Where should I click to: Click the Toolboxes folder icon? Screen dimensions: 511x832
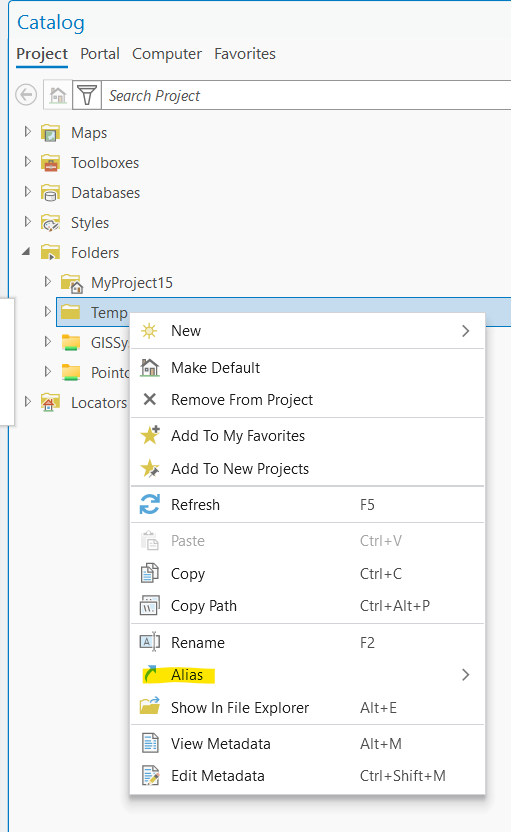click(x=50, y=163)
